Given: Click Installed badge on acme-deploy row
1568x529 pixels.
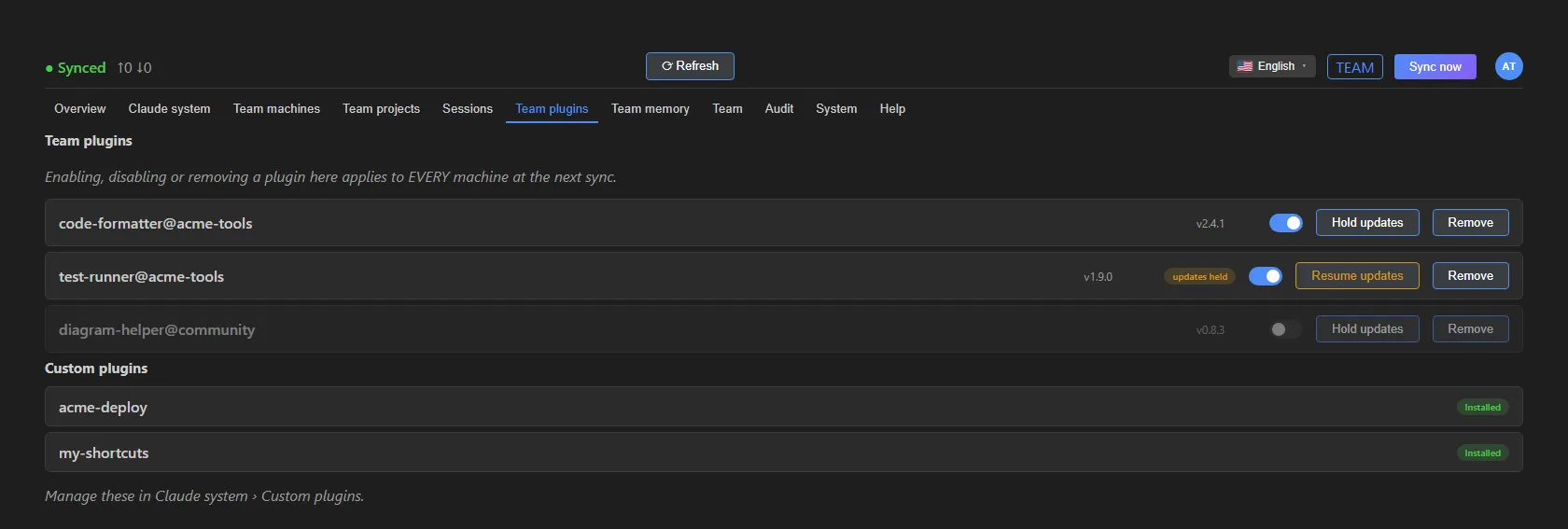Looking at the screenshot, I should pyautogui.click(x=1482, y=408).
